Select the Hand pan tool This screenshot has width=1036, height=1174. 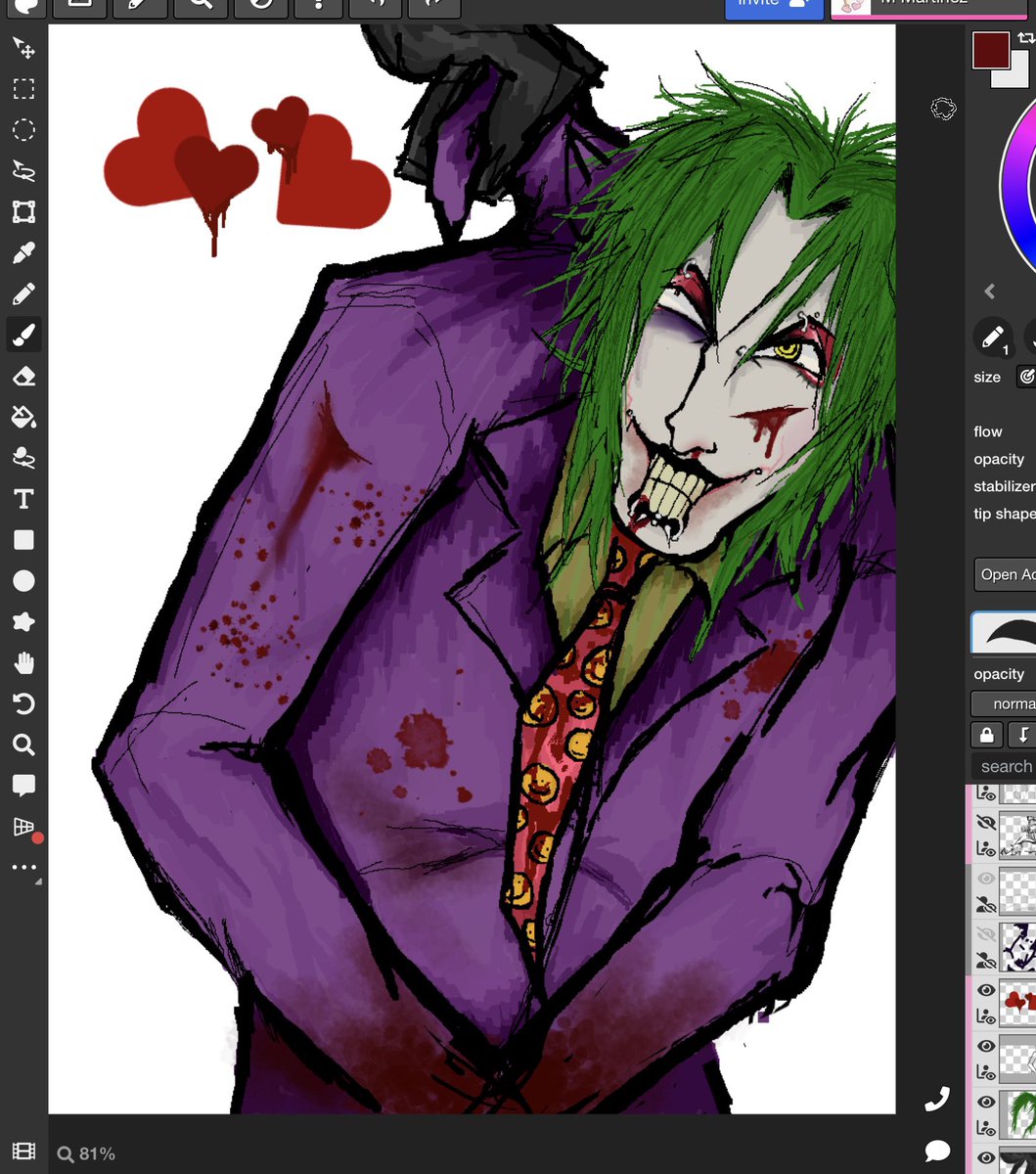coord(23,663)
